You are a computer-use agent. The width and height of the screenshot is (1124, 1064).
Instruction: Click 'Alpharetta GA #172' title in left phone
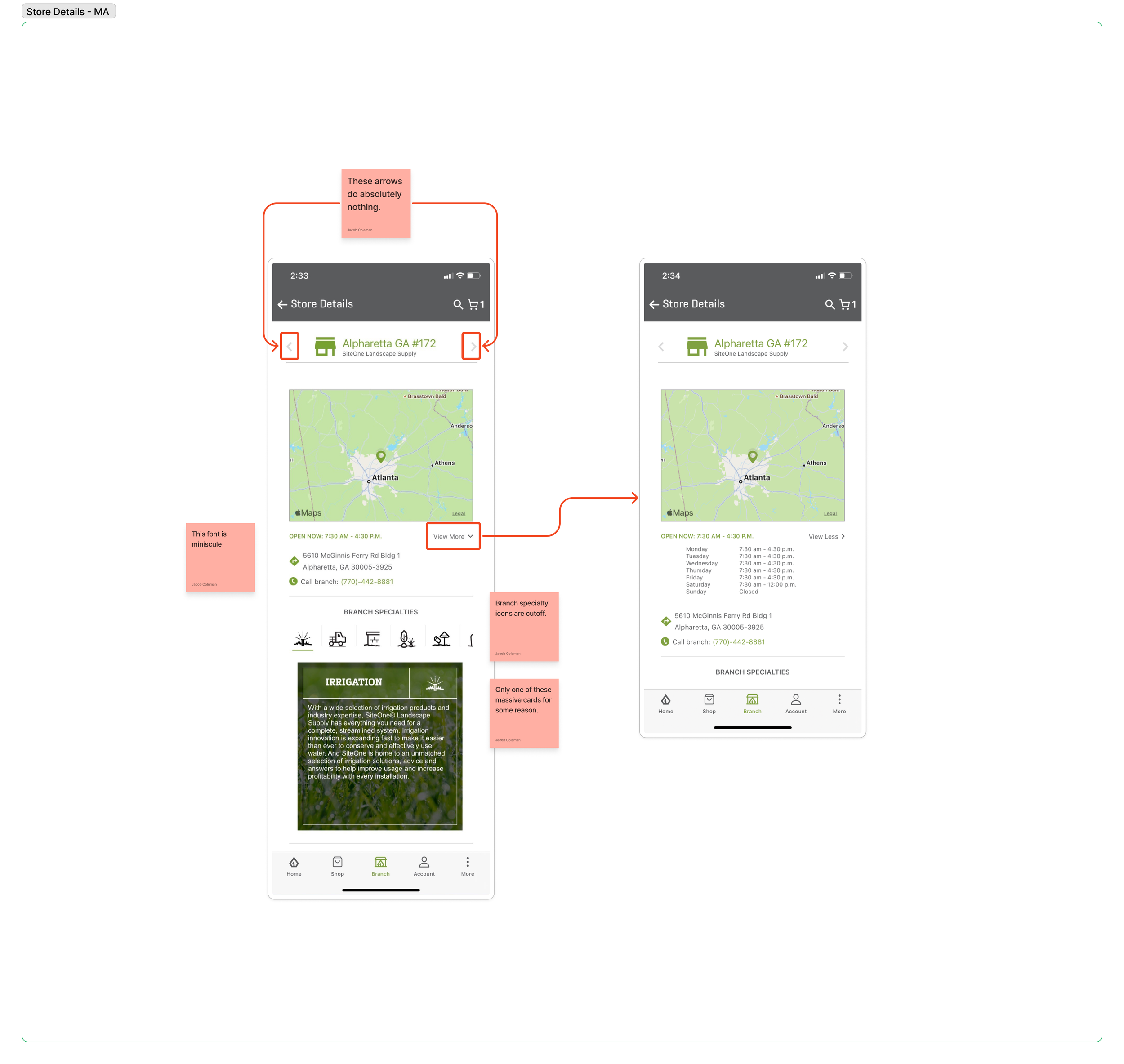(x=388, y=343)
